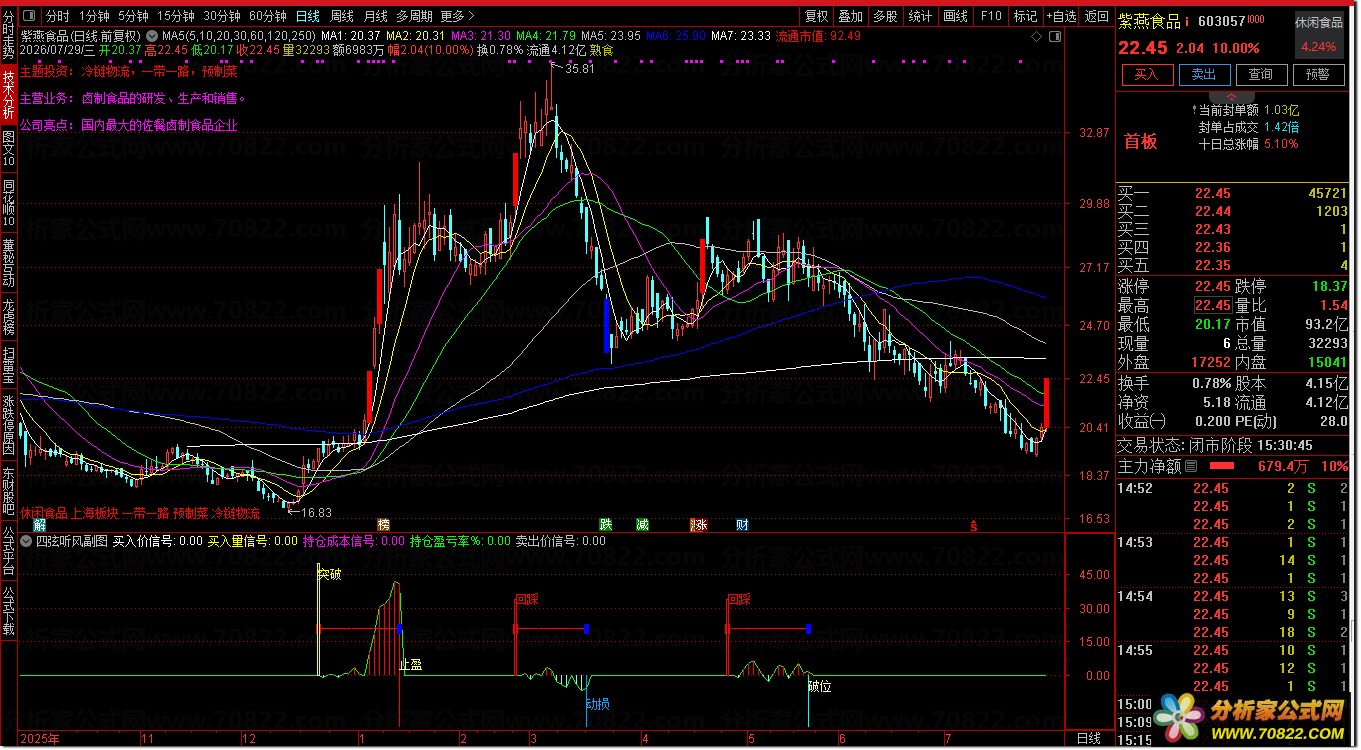Screen dimensions: 1361x750
Task: Open the 图文10 sidebar tab
Action: pos(9,149)
